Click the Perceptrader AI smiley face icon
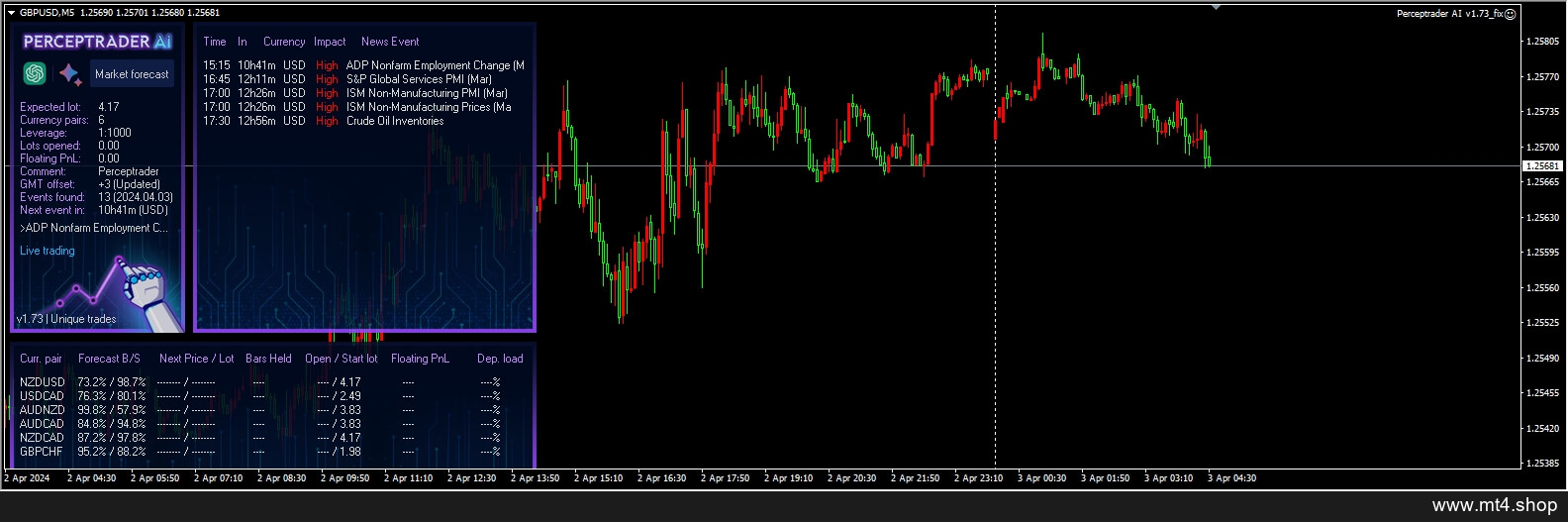The height and width of the screenshot is (522, 1568). pyautogui.click(x=1511, y=14)
